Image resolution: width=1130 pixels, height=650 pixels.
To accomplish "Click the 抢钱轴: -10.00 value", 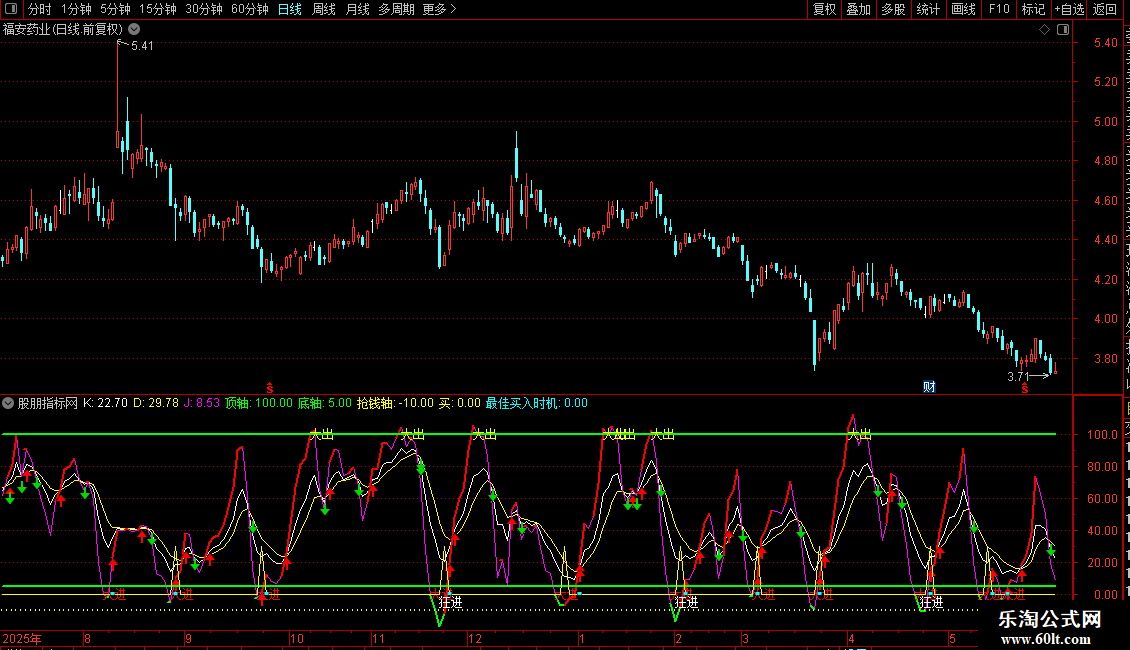I will 396,404.
